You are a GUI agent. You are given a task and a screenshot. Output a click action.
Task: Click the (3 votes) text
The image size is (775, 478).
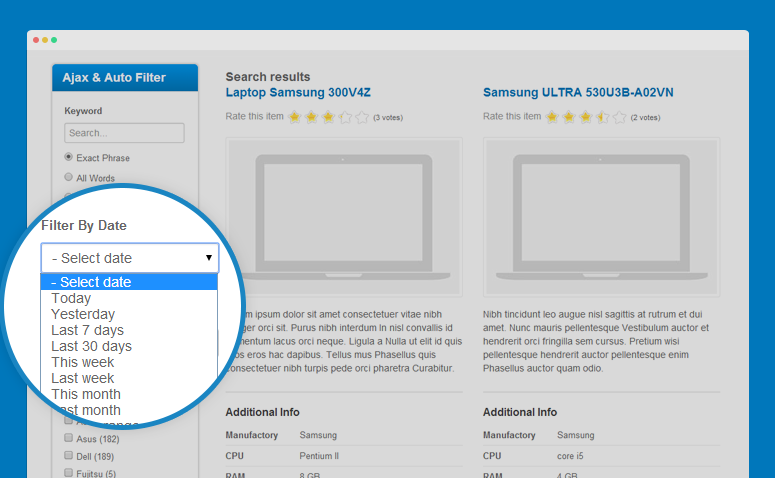coord(388,118)
